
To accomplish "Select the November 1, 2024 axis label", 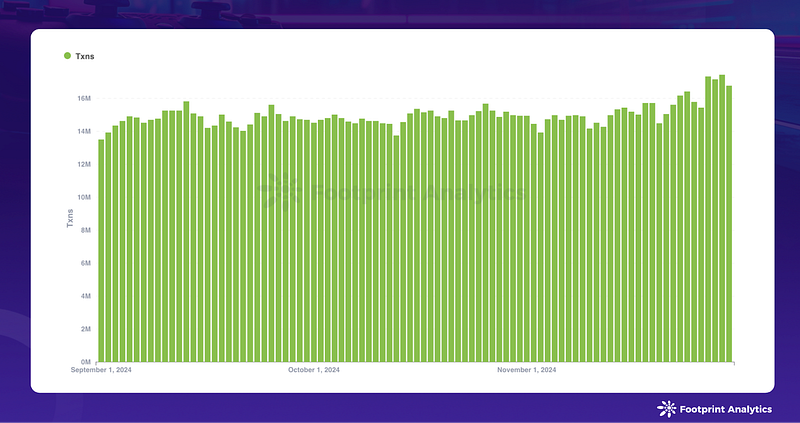I will (527, 370).
